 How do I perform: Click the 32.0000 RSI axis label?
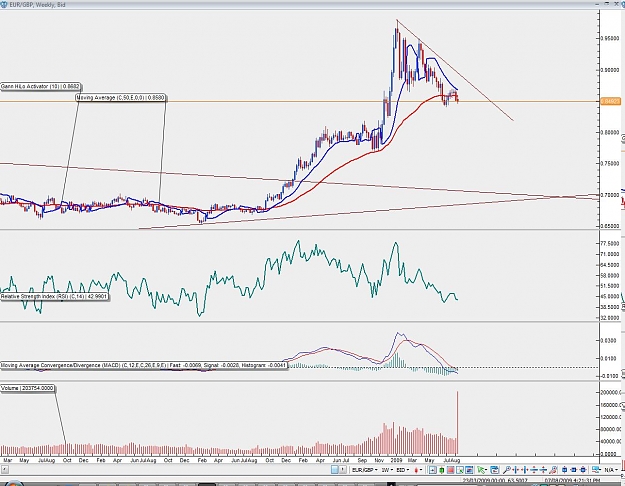tap(611, 318)
